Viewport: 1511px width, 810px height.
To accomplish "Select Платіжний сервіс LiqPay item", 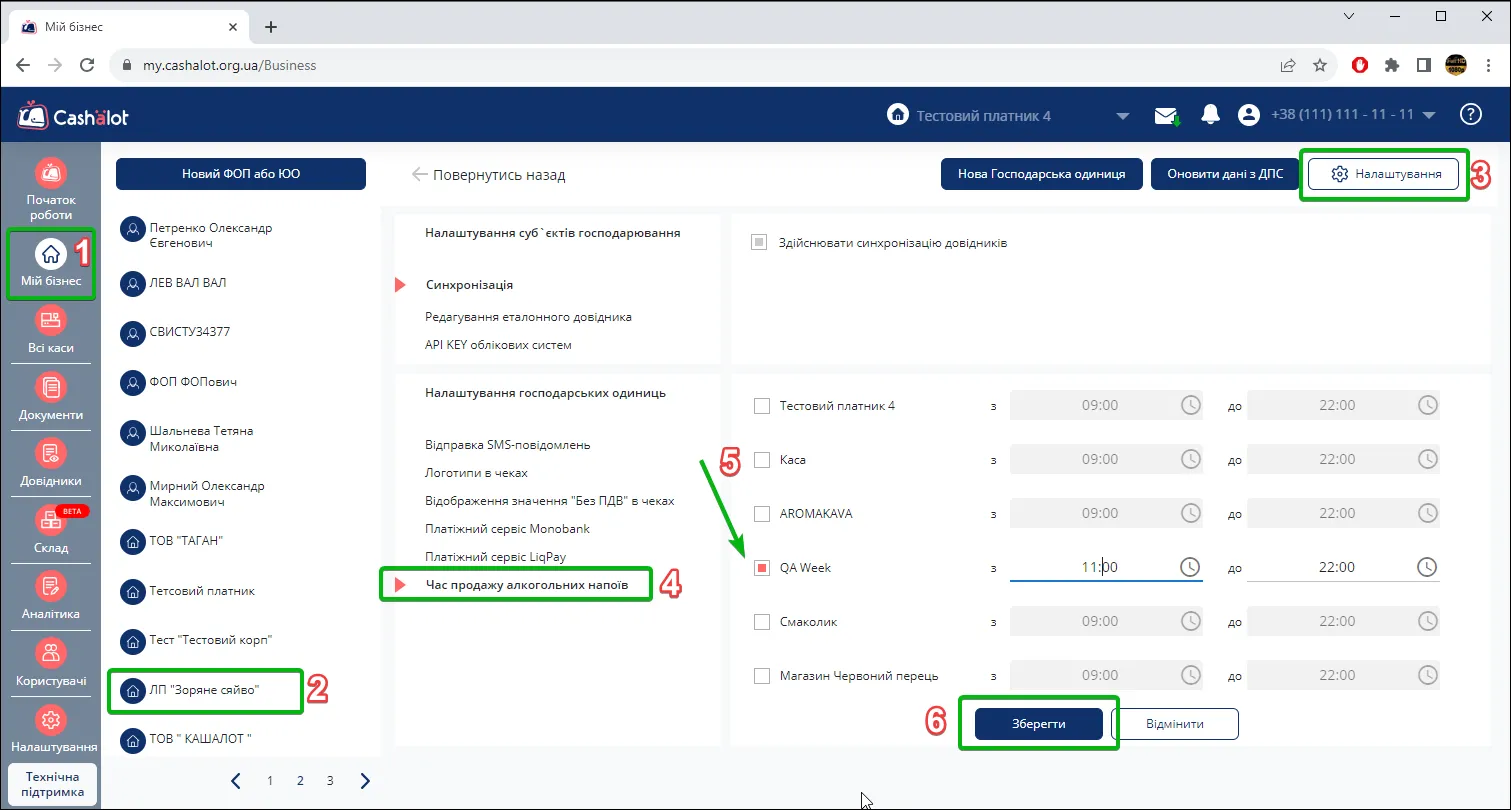I will click(496, 556).
